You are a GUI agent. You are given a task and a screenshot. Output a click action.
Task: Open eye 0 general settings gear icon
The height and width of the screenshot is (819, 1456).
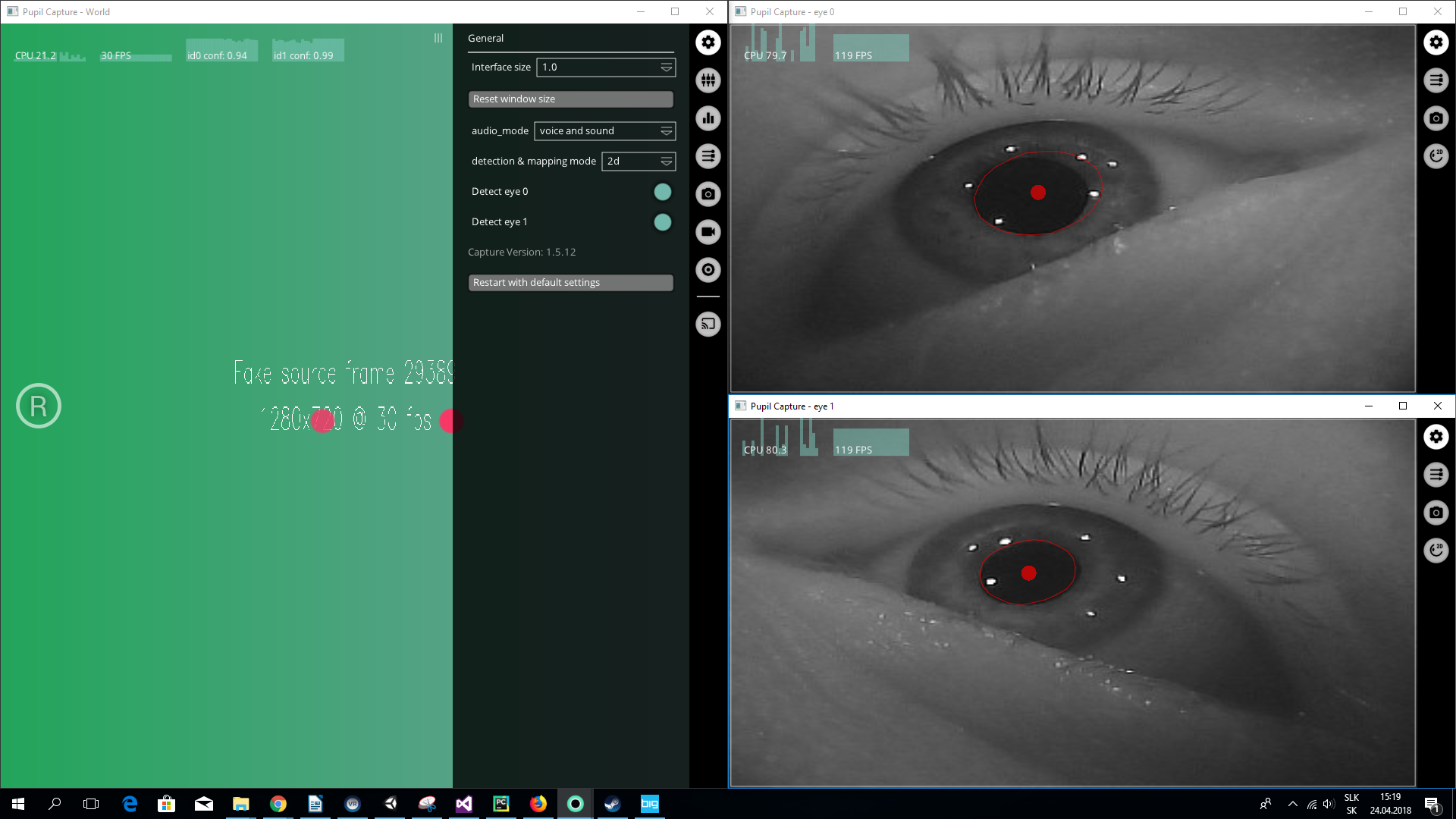1436,42
